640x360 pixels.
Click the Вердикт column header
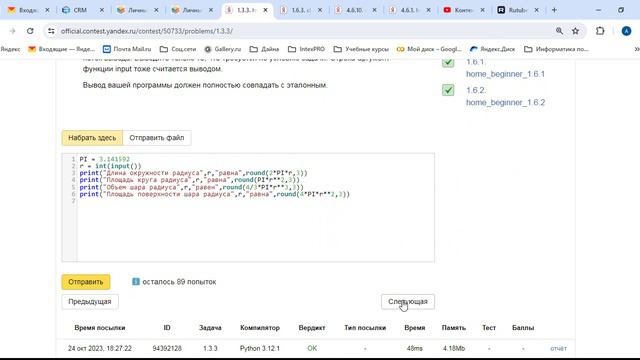[x=312, y=328]
